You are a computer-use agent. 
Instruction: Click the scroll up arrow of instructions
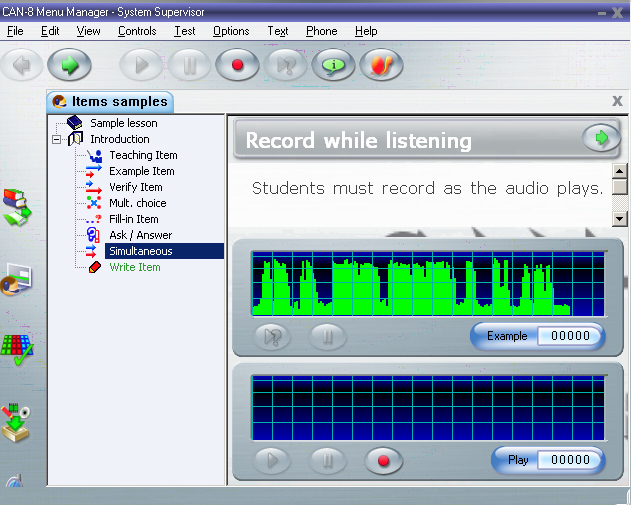tap(620, 171)
